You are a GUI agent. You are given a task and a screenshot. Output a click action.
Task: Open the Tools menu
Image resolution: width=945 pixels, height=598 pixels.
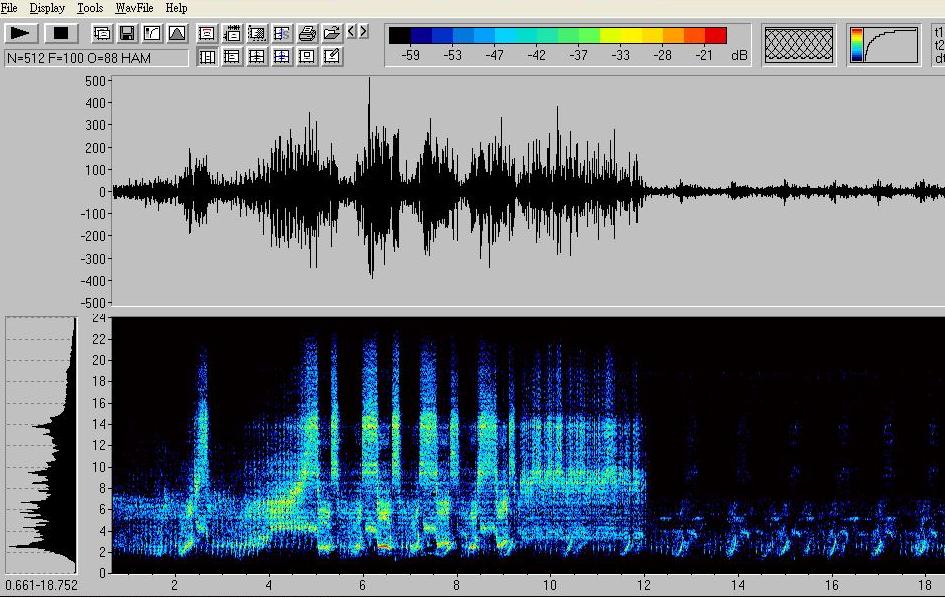(90, 8)
